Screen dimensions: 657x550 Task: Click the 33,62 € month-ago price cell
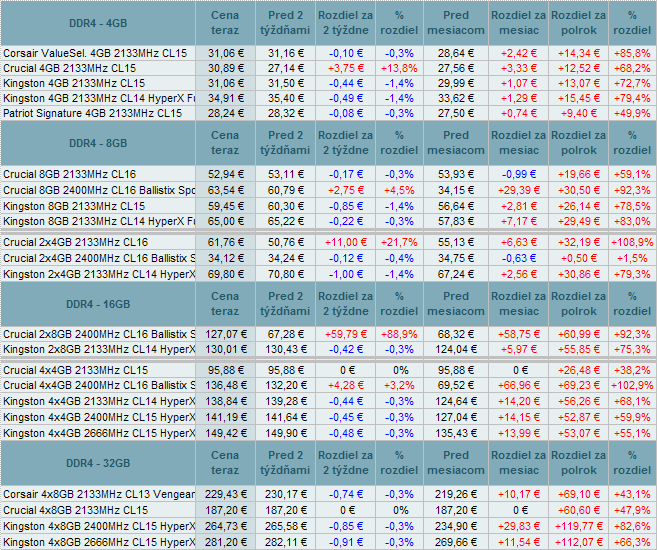pyautogui.click(x=456, y=98)
